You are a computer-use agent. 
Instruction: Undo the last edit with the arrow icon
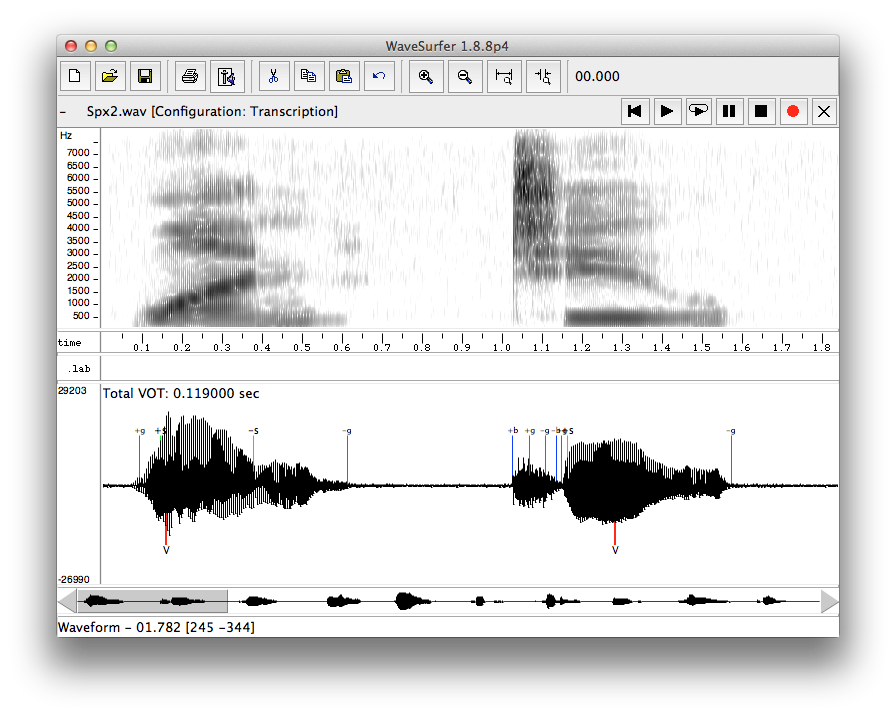379,76
